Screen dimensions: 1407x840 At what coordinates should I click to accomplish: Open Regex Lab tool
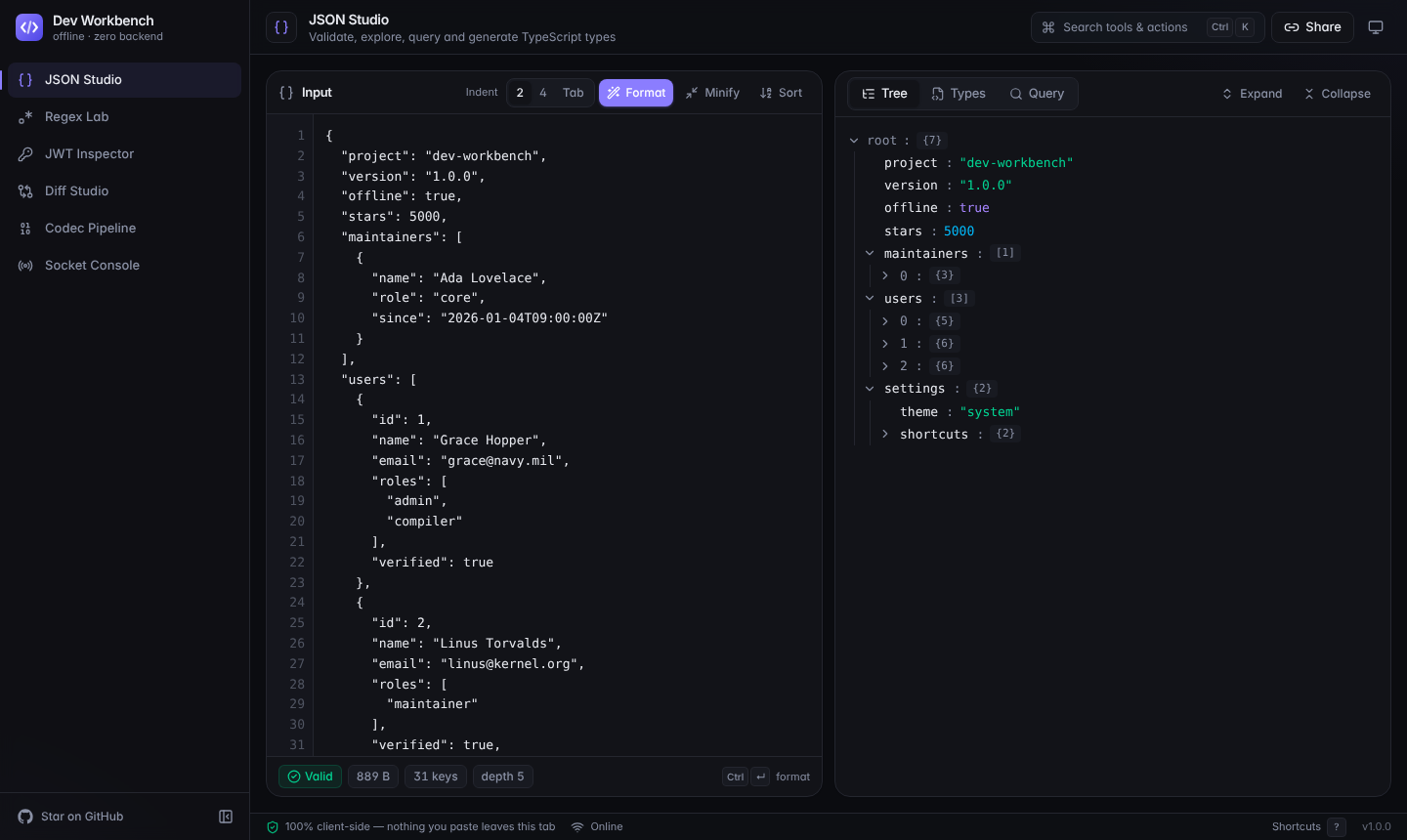pos(124,117)
